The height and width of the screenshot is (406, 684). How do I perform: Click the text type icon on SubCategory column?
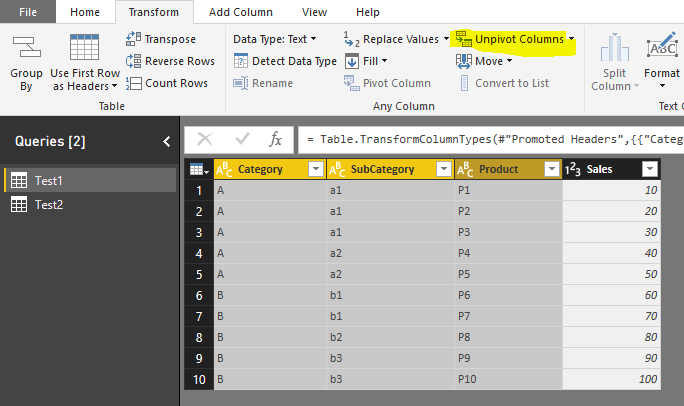point(337,169)
